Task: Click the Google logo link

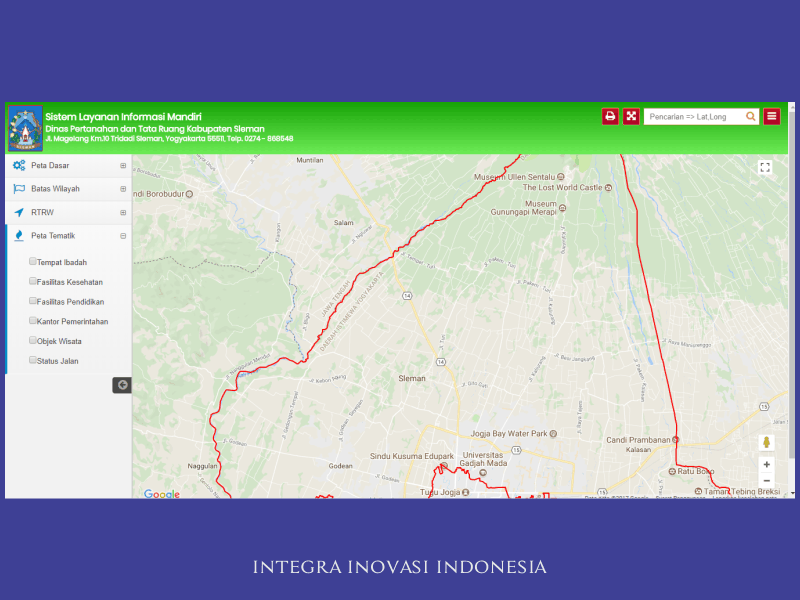Action: coord(161,494)
